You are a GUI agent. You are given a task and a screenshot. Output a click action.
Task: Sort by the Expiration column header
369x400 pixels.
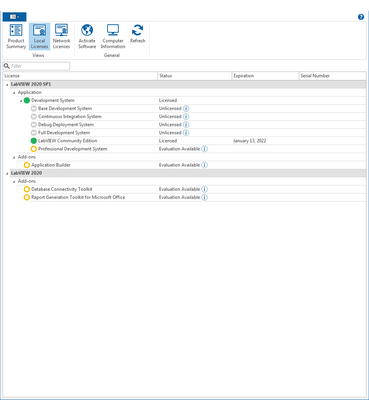click(x=265, y=76)
